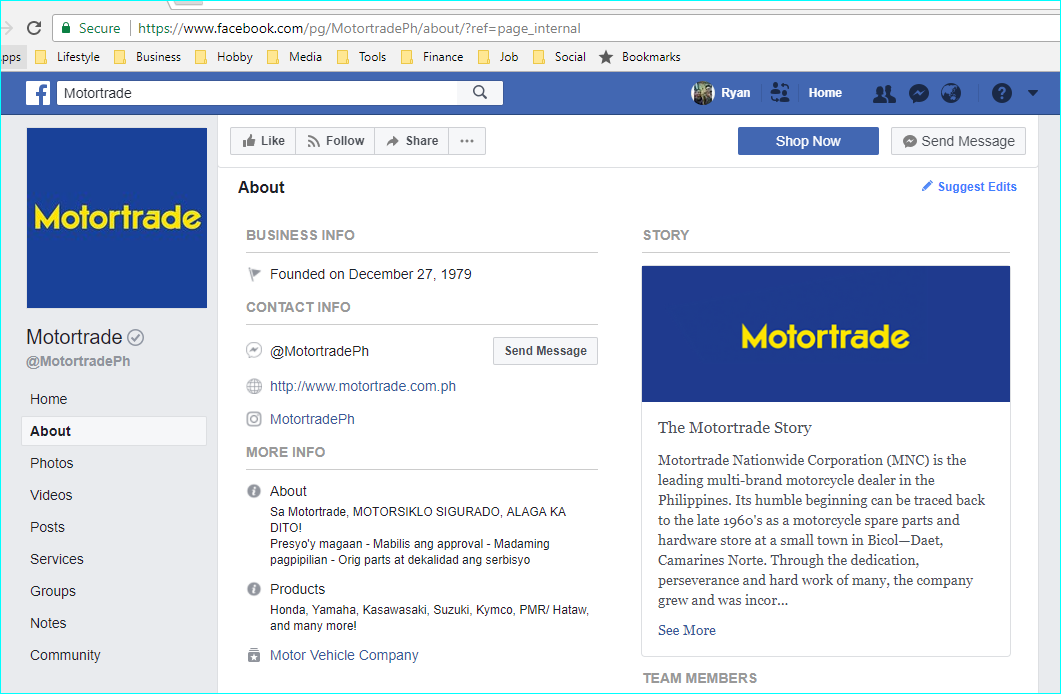This screenshot has height=694, width=1061.
Task: Open the more options ellipsis button
Action: click(x=467, y=141)
